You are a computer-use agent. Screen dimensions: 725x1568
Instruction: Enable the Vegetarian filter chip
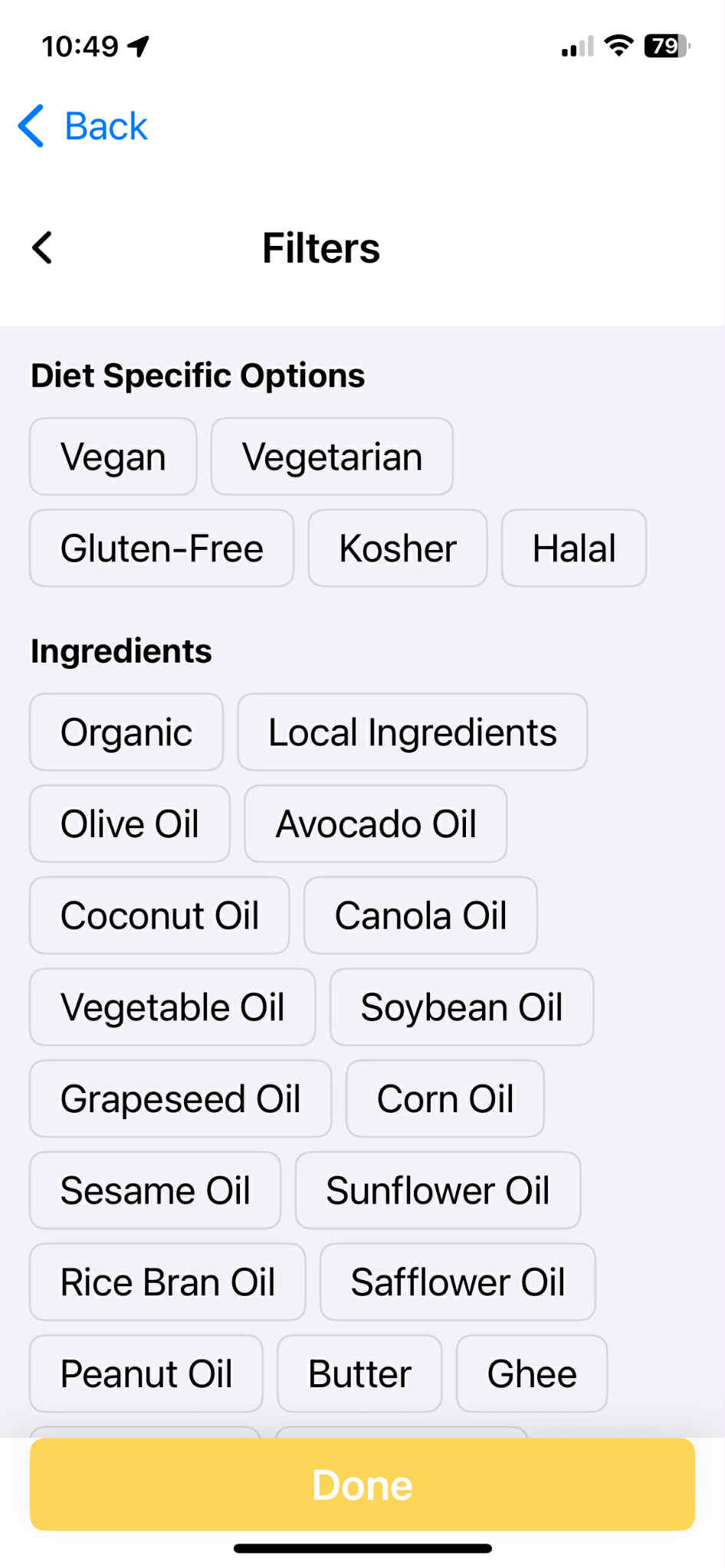coord(332,457)
